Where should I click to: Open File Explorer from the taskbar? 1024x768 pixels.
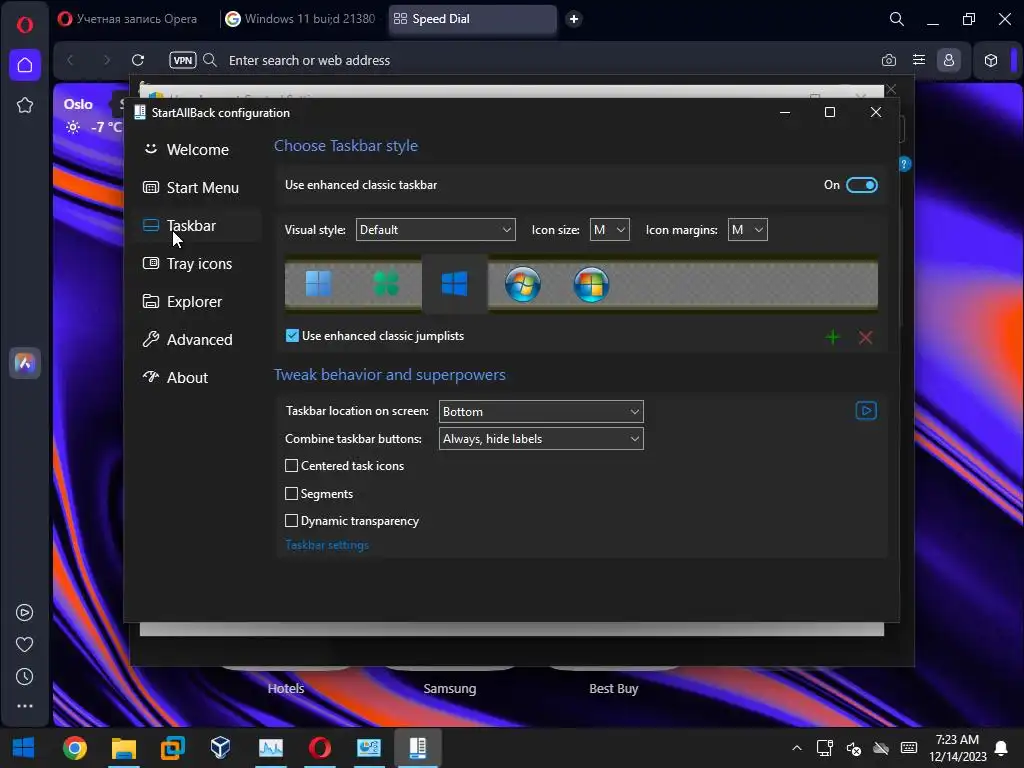click(x=123, y=748)
